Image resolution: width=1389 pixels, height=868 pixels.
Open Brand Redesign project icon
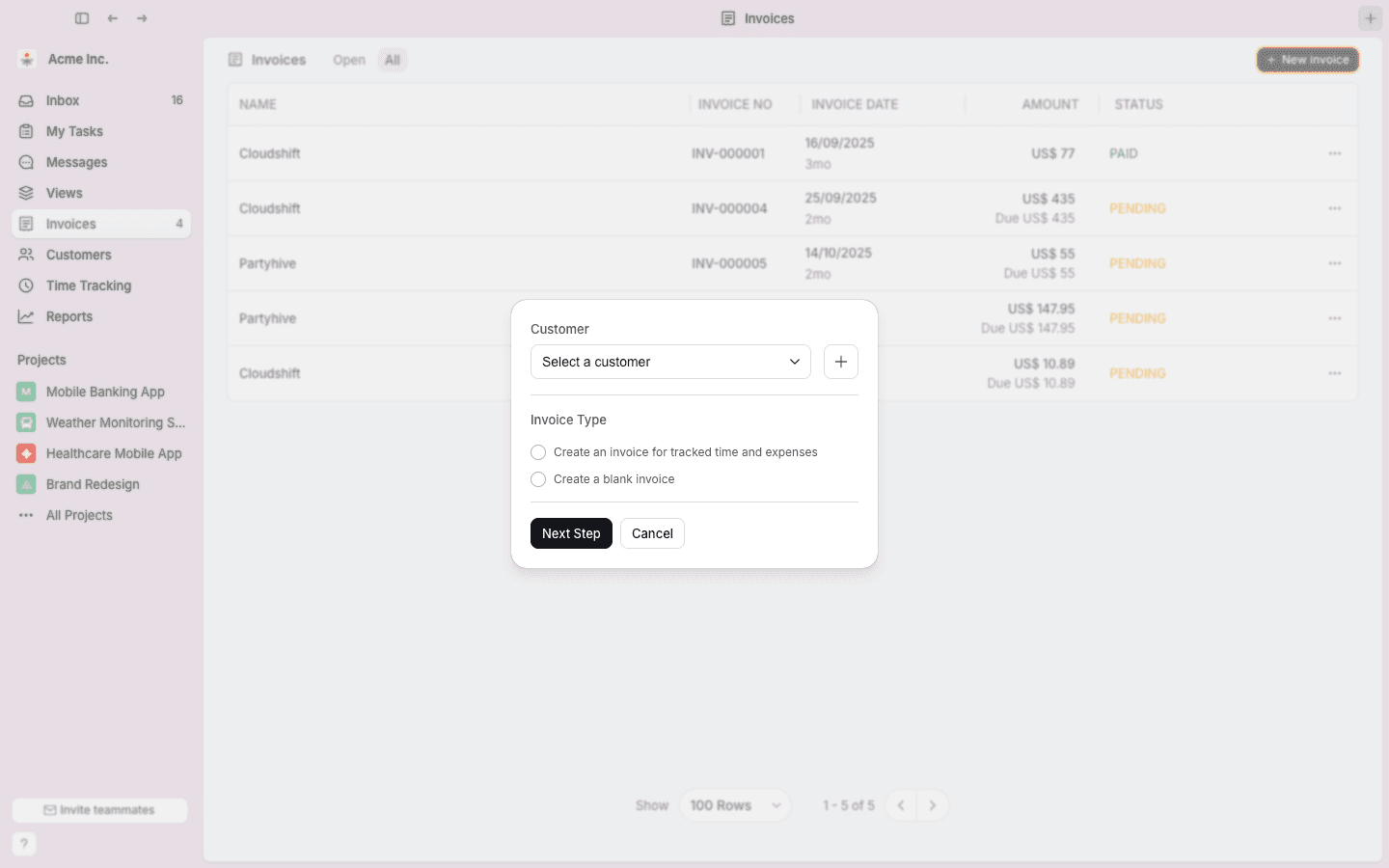pos(26,484)
